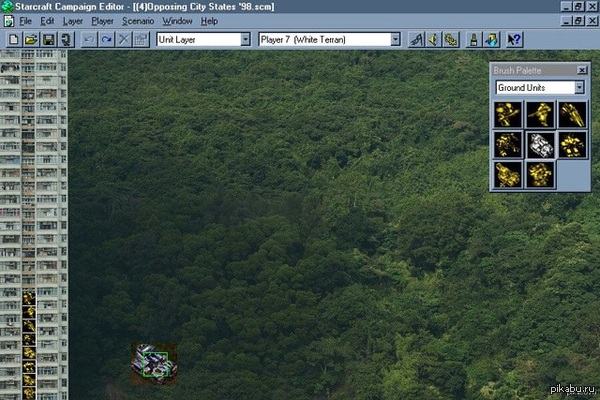The height and width of the screenshot is (400, 600).
Task: Open the Player menu
Action: [102, 20]
